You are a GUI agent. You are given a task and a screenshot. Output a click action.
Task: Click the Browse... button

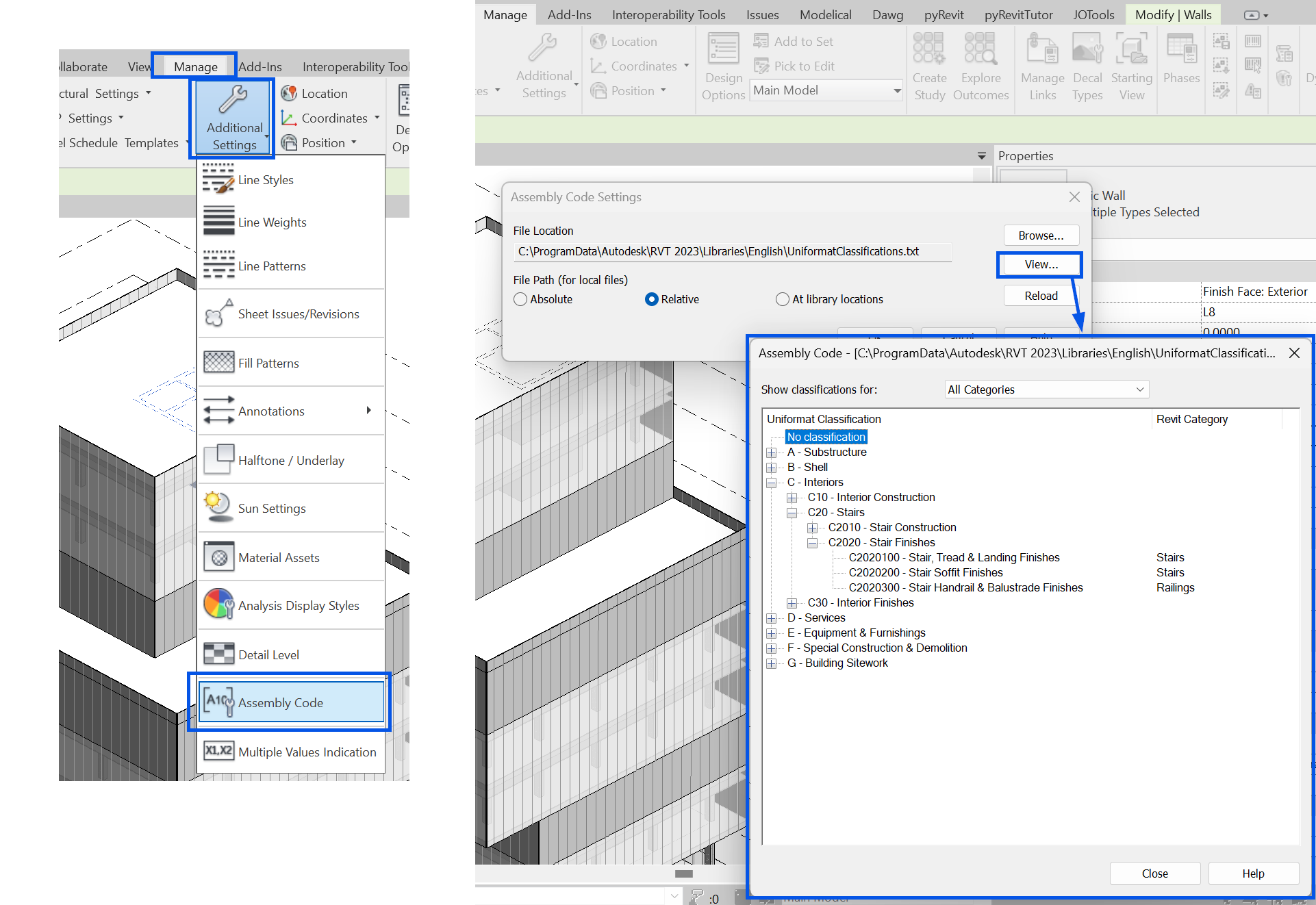pos(1041,235)
